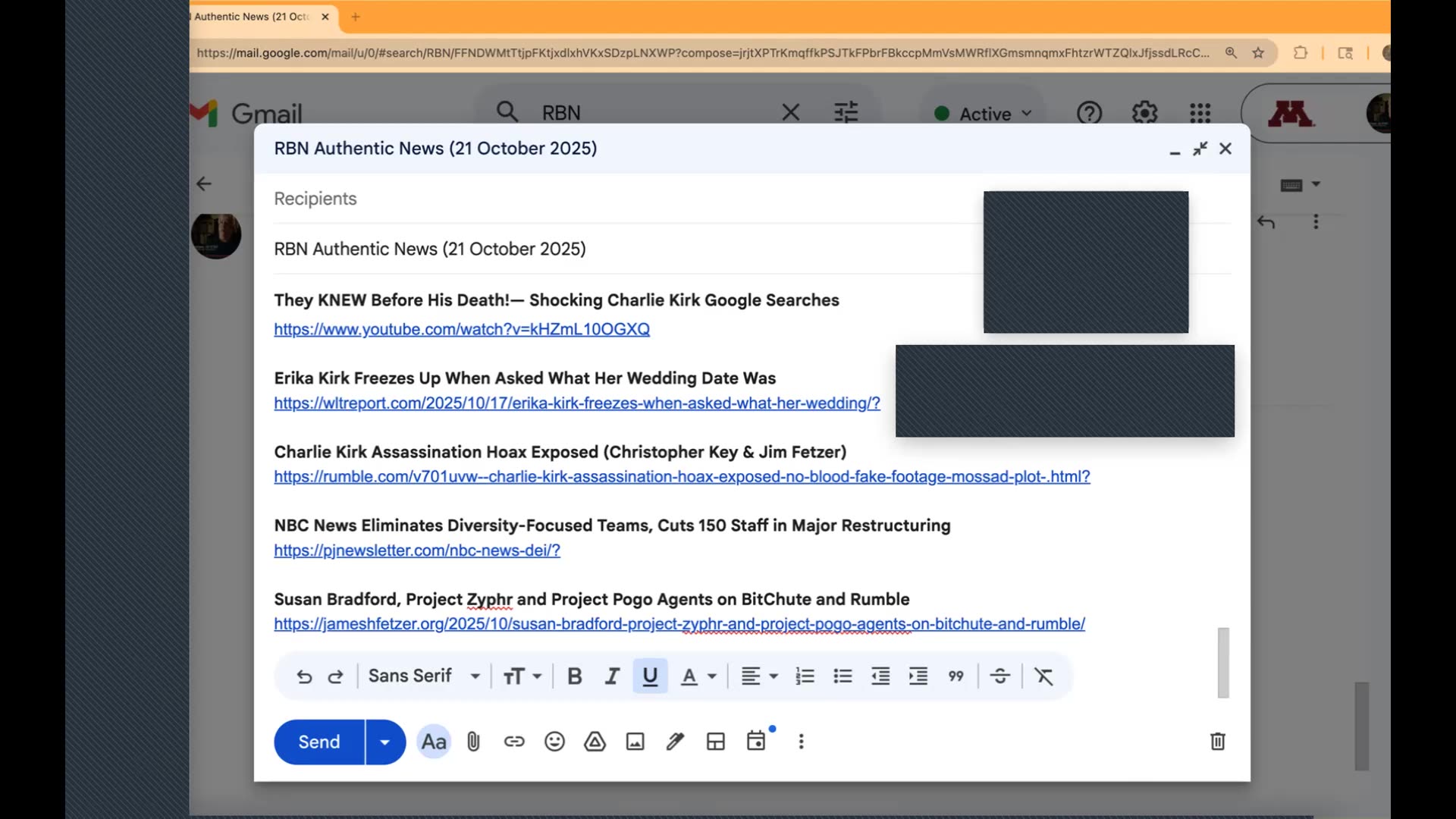Toggle italic formatting
The height and width of the screenshot is (819, 1456).
(x=612, y=676)
